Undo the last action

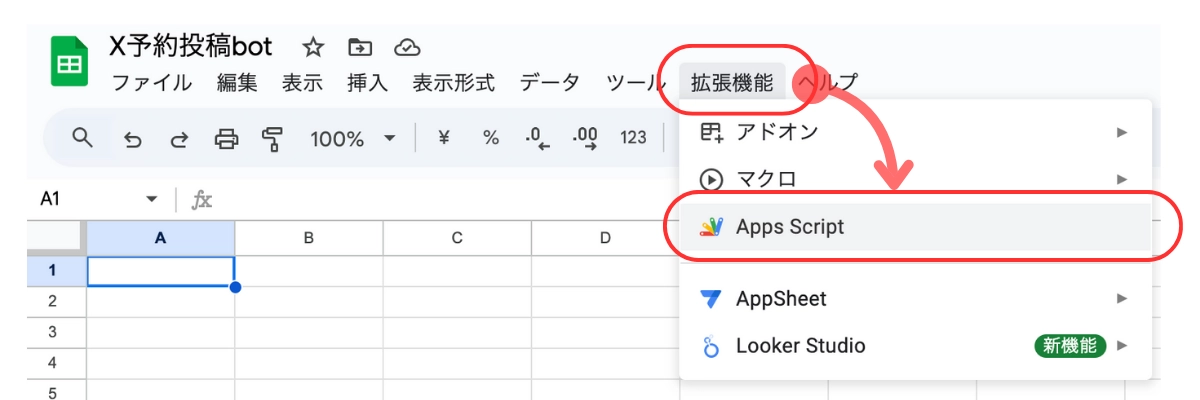[x=132, y=139]
